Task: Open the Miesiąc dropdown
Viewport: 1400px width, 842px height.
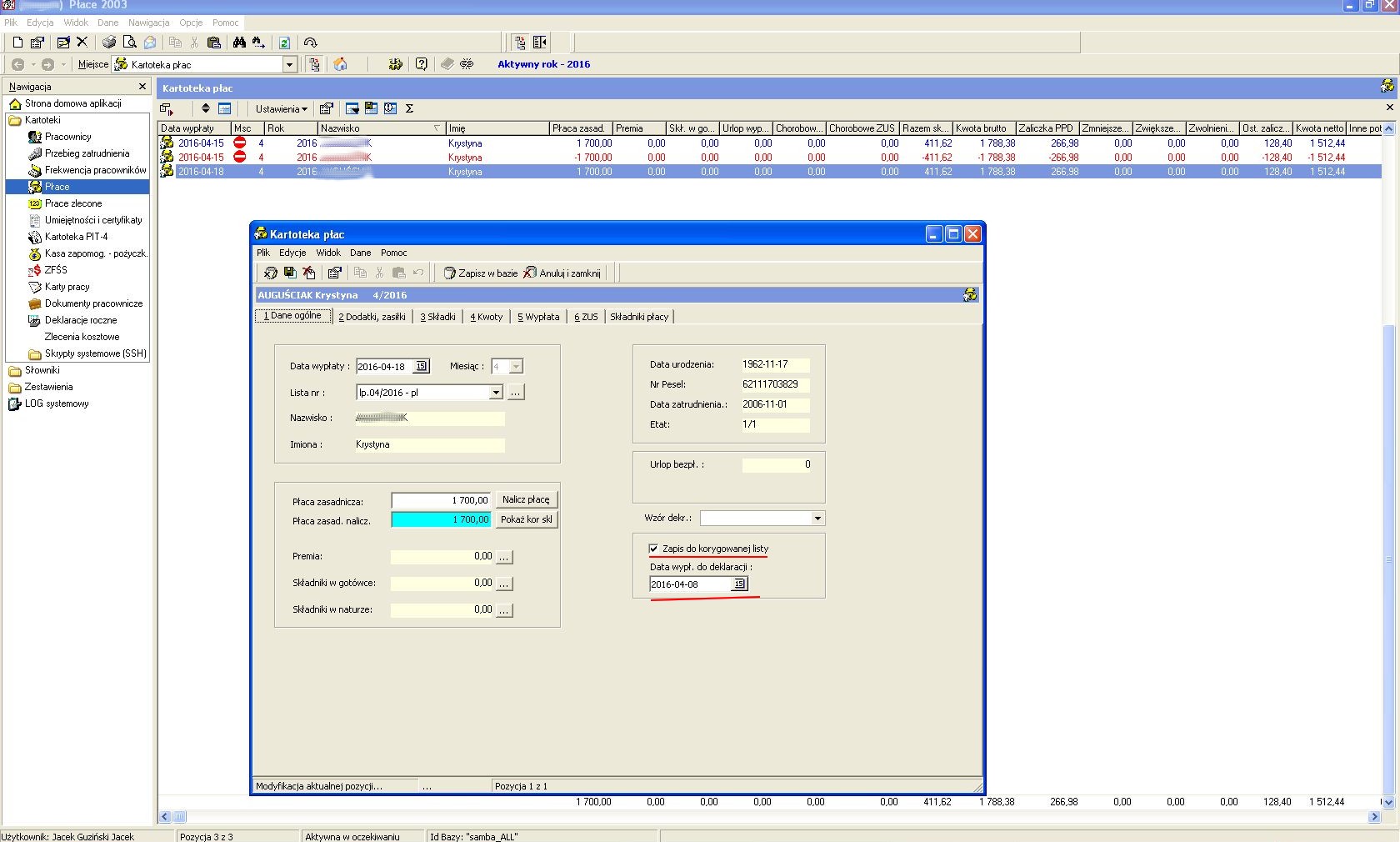Action: pos(516,366)
